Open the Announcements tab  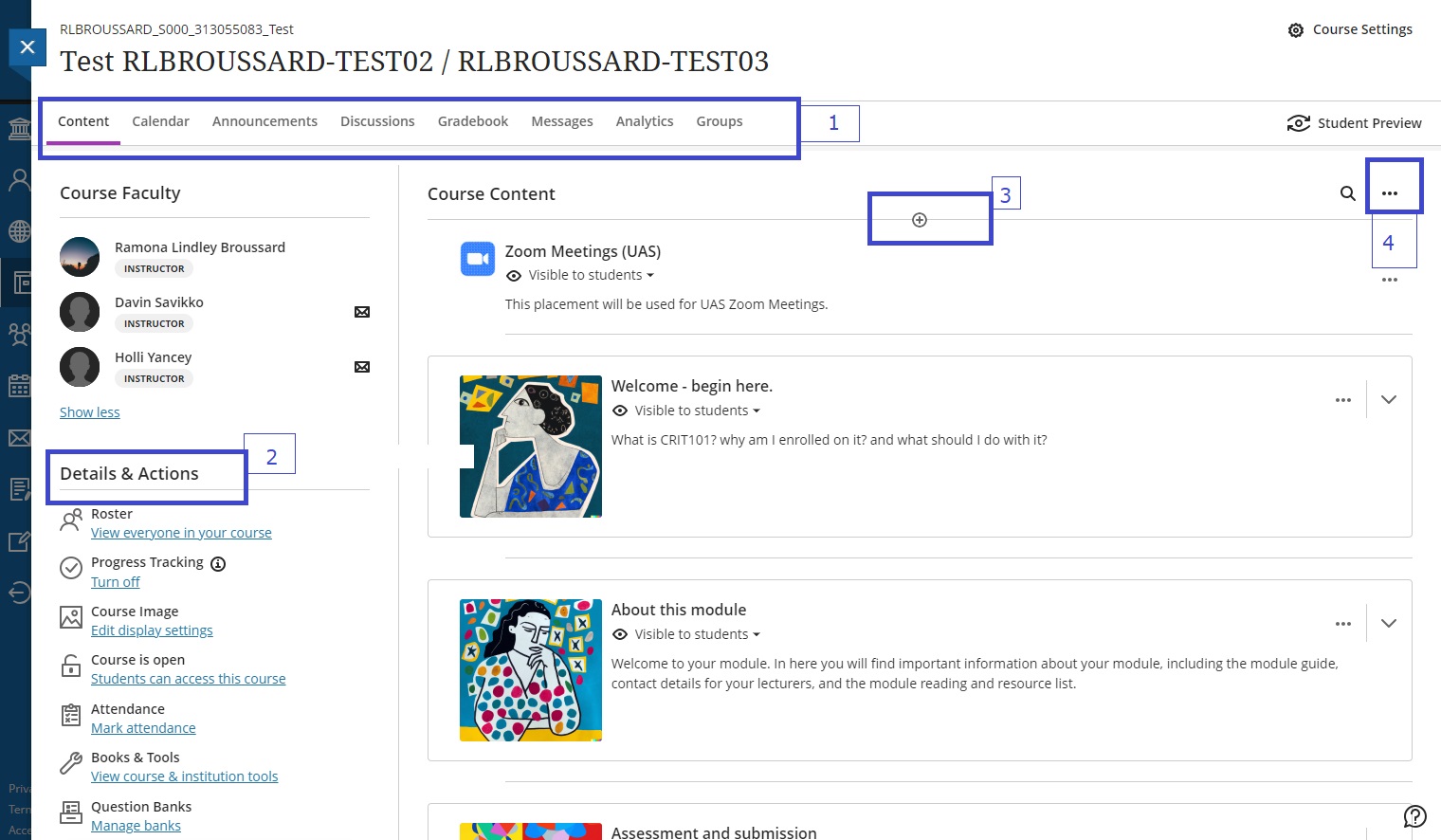pos(264,121)
